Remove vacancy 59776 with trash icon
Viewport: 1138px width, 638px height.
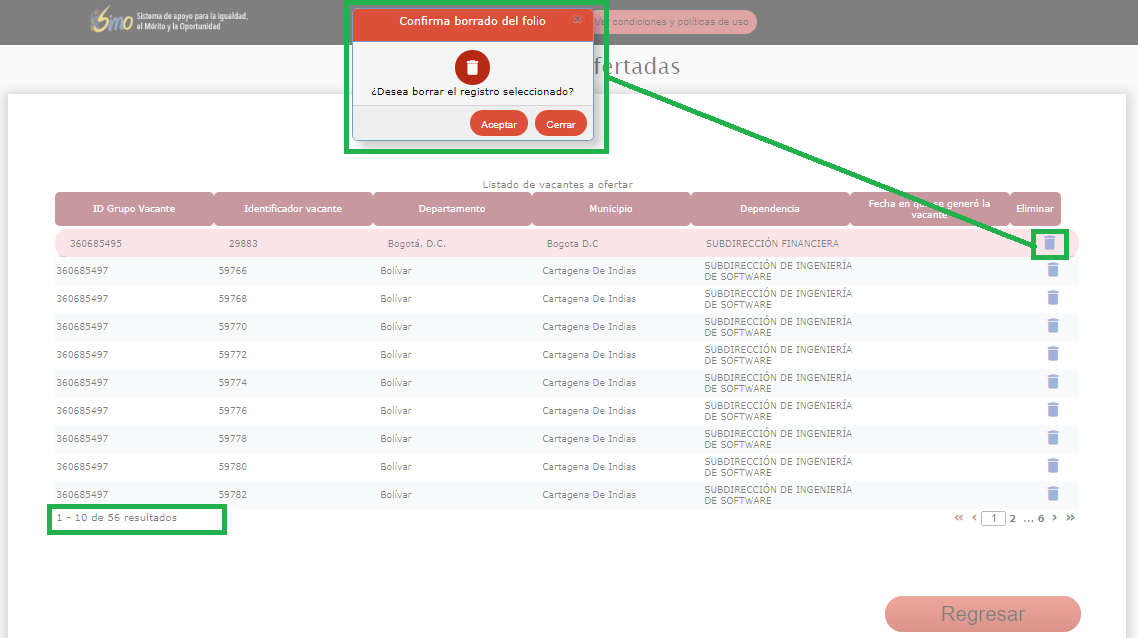tap(1052, 410)
